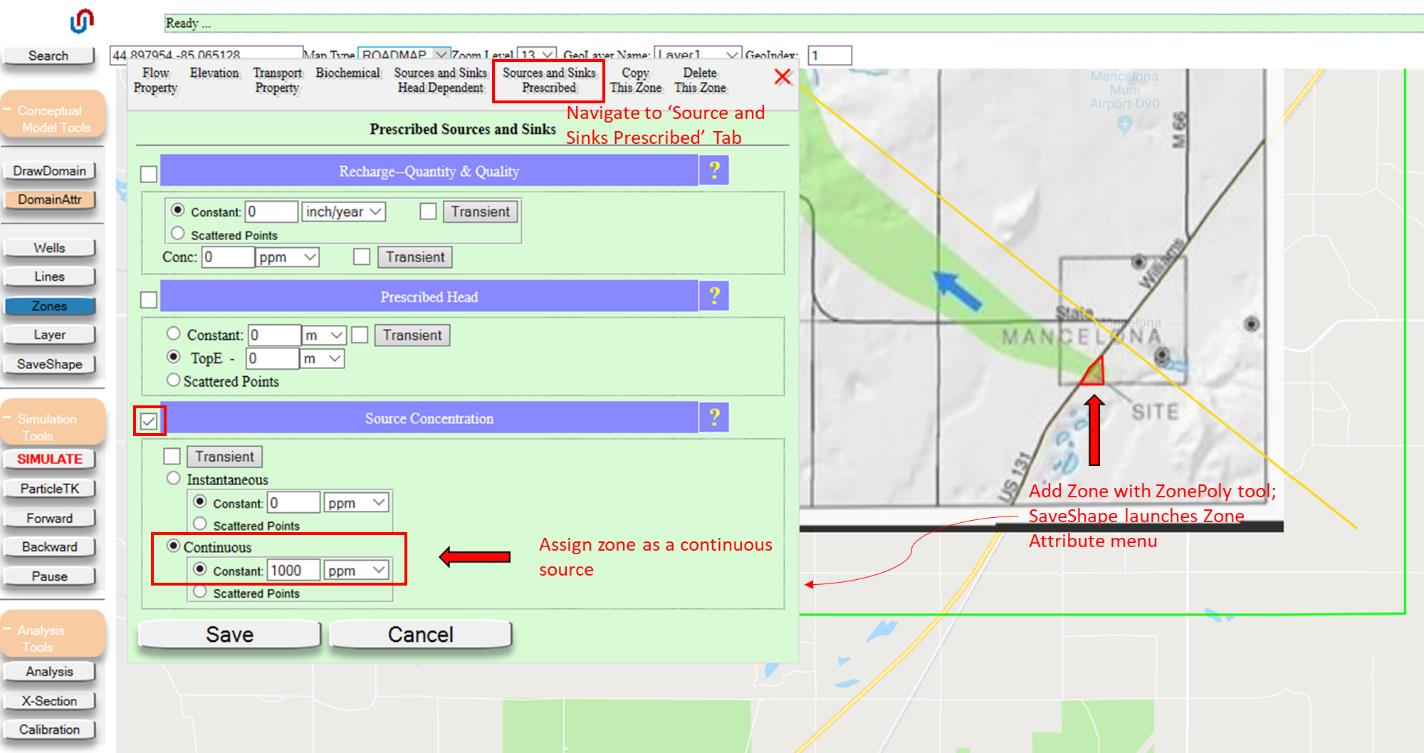This screenshot has height=753, width=1424.
Task: Click the Zones tool button
Action: pos(49,306)
